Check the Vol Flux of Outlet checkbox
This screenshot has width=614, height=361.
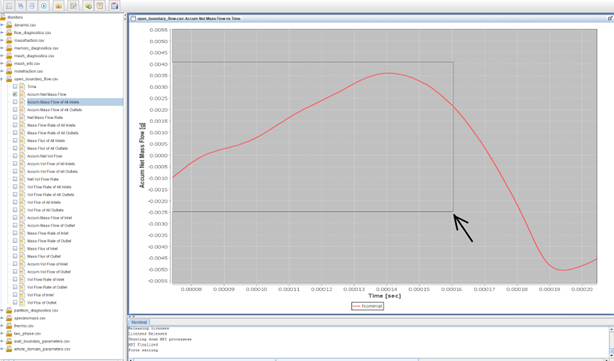tap(15, 303)
